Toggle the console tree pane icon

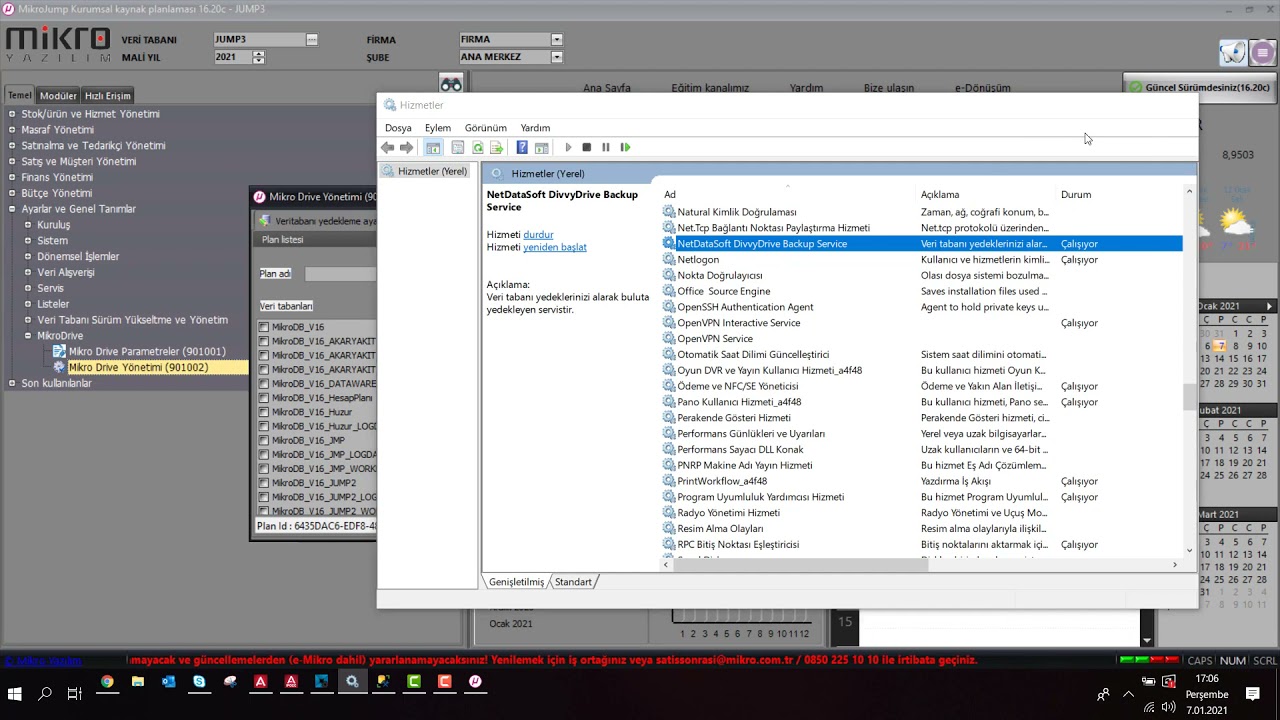433,147
